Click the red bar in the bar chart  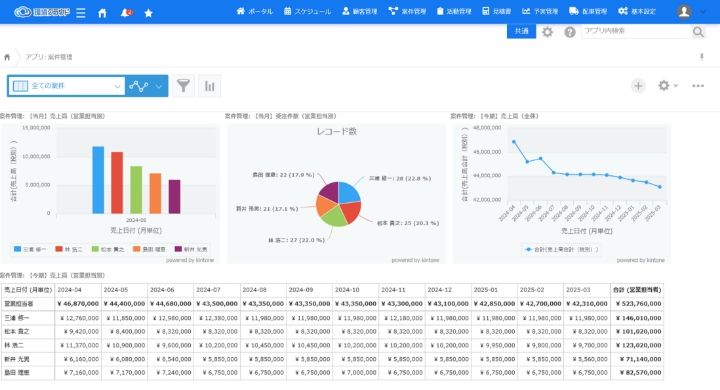117,183
